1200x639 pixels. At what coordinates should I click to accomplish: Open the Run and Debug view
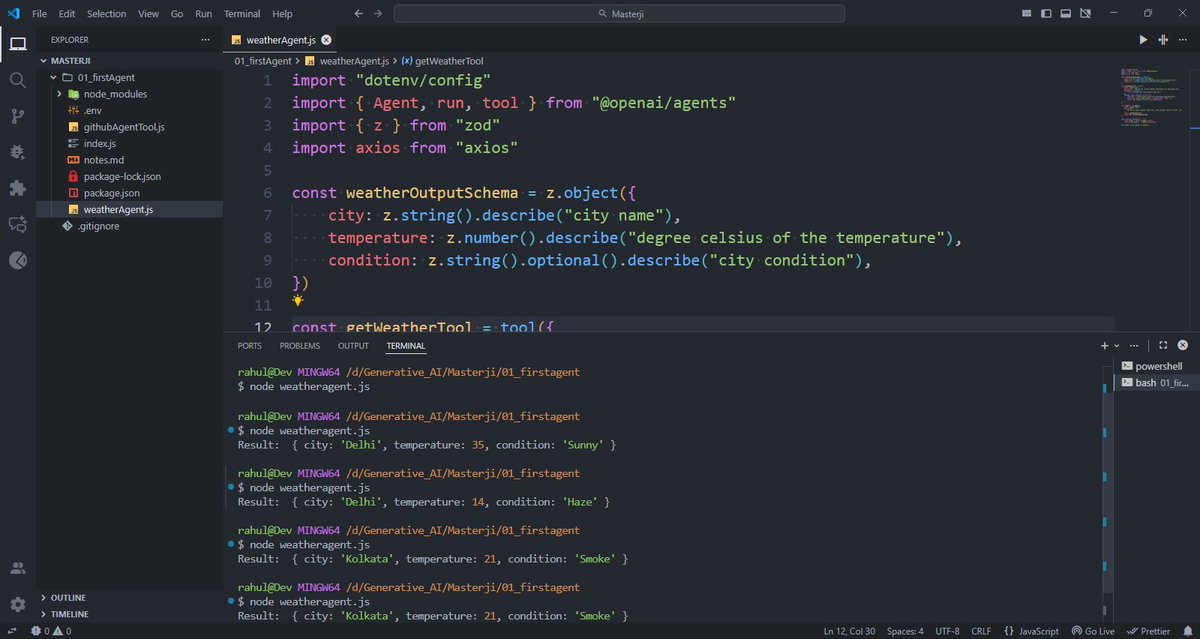click(x=18, y=152)
